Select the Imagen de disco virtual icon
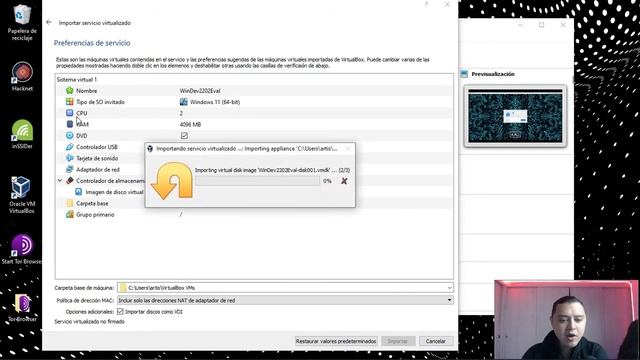This screenshot has width=640, height=360. [78, 191]
